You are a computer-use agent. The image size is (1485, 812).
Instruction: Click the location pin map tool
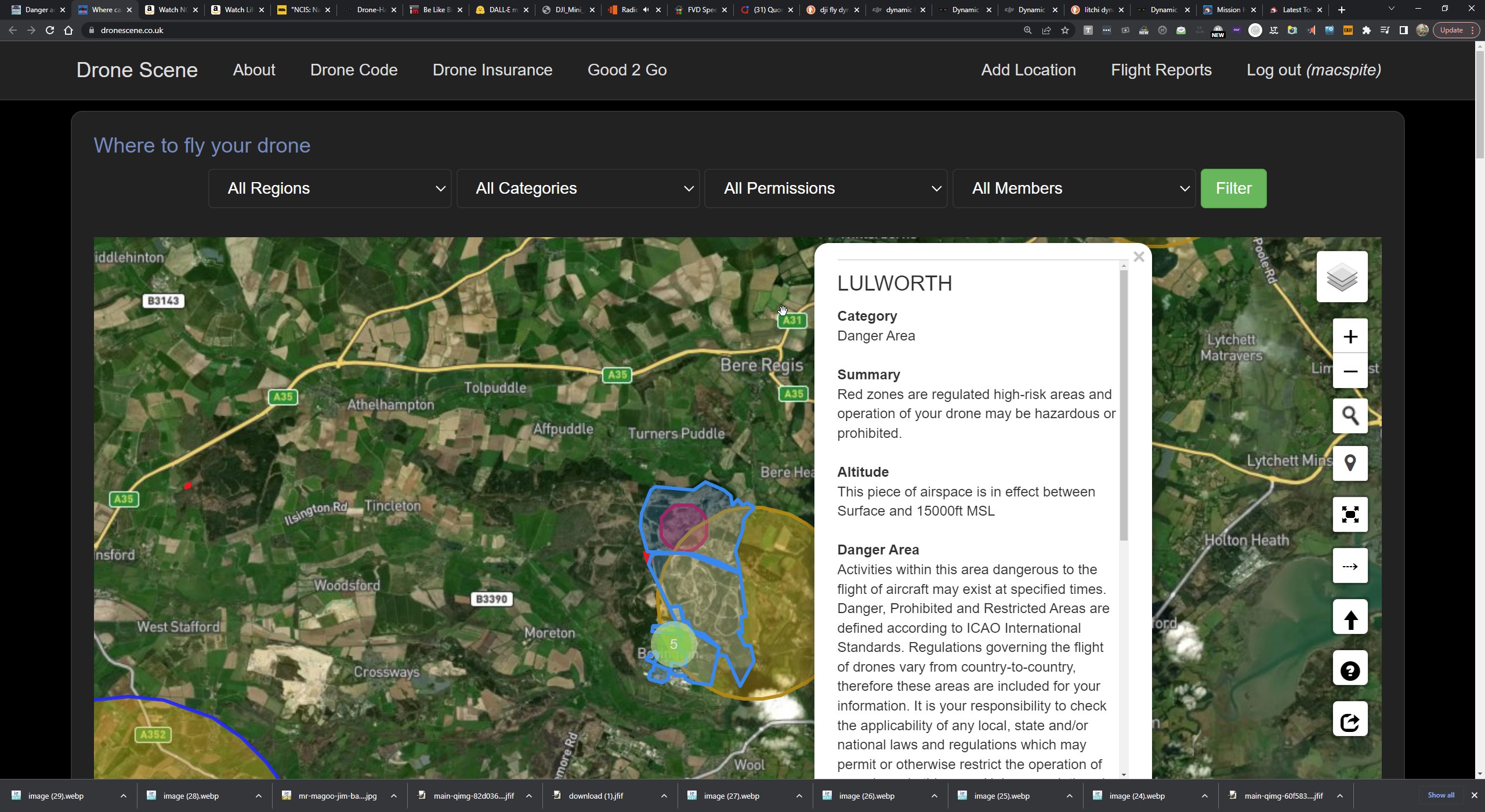(1350, 463)
